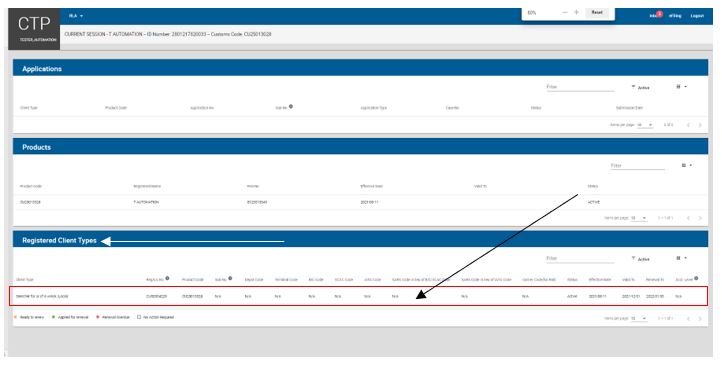
Task: Expand the RLA dropdown in header
Action: 76,16
